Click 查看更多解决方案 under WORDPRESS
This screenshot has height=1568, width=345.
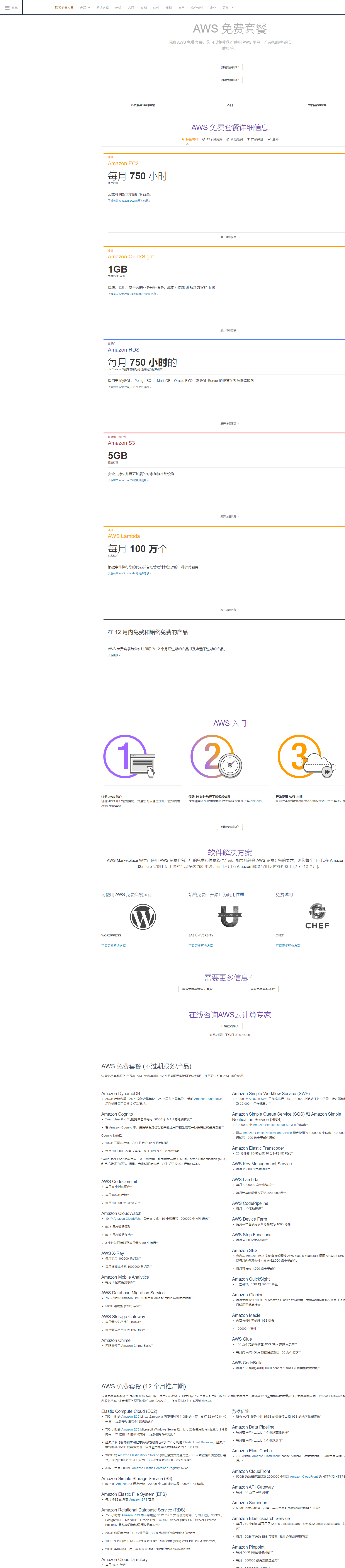(x=114, y=945)
